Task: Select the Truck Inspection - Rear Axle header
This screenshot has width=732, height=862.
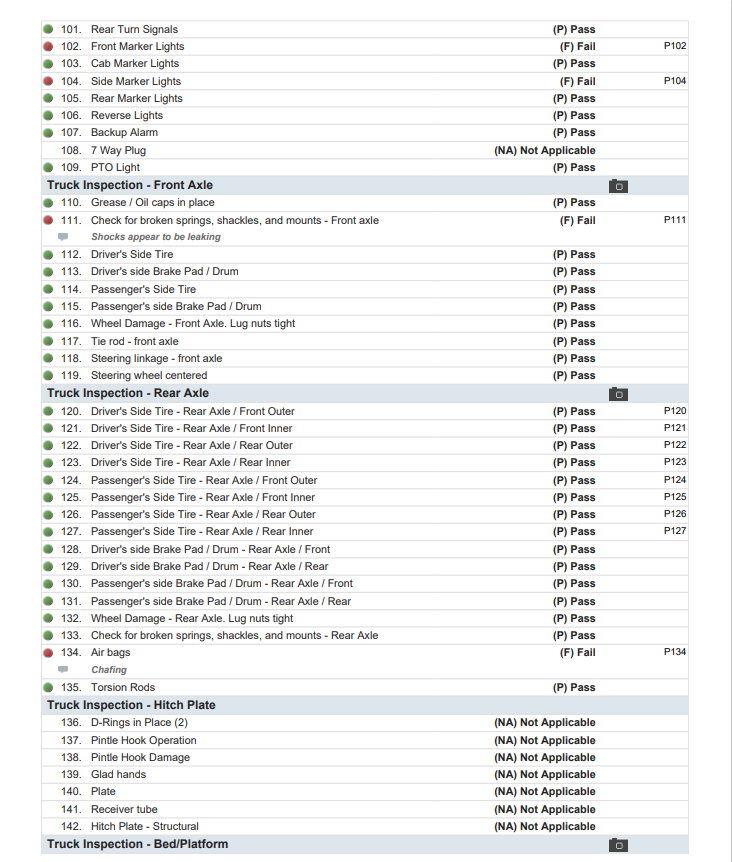Action: [x=128, y=393]
